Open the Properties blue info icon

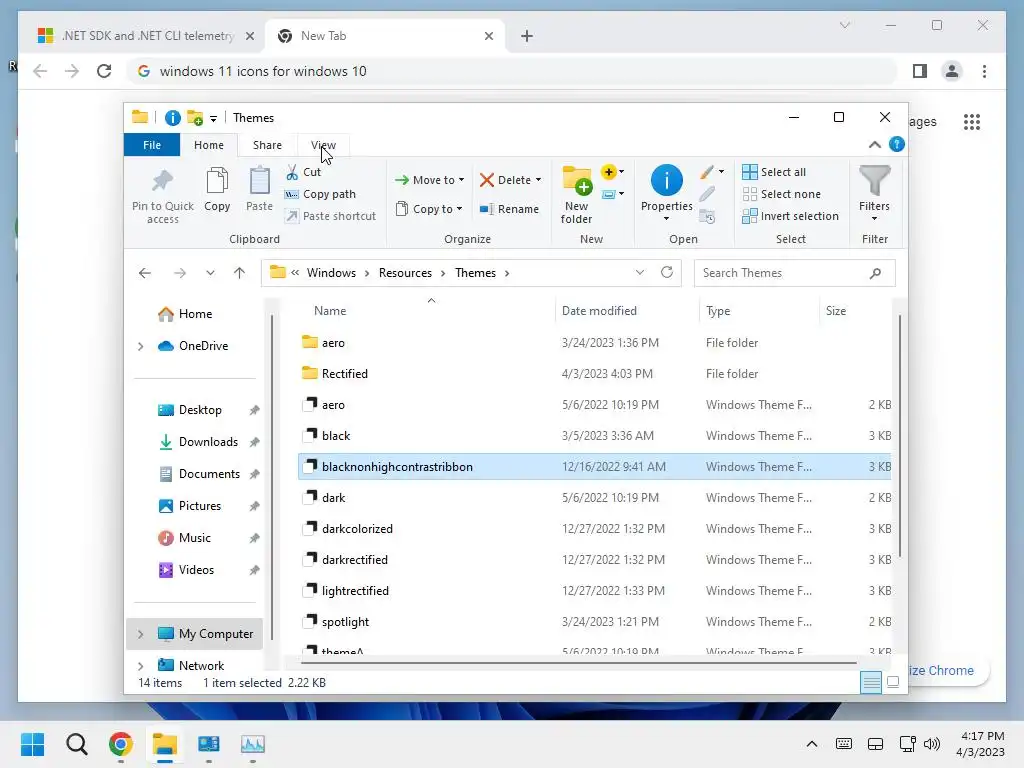[667, 180]
